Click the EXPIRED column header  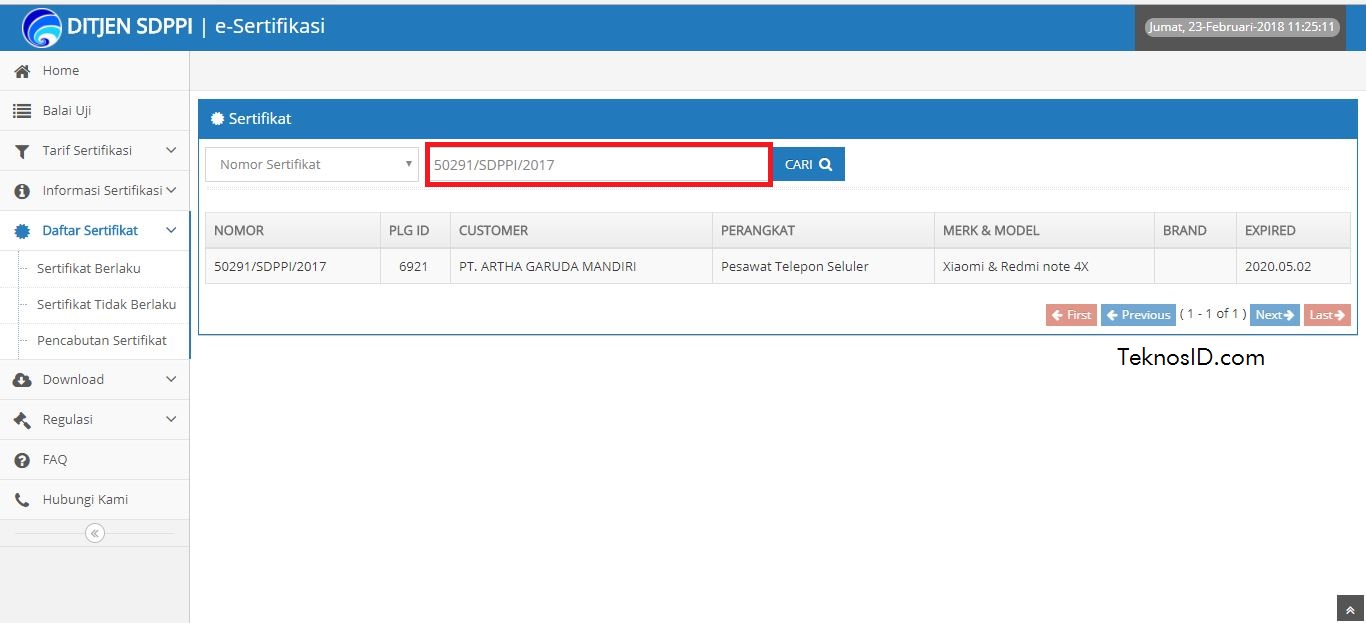pos(1294,230)
